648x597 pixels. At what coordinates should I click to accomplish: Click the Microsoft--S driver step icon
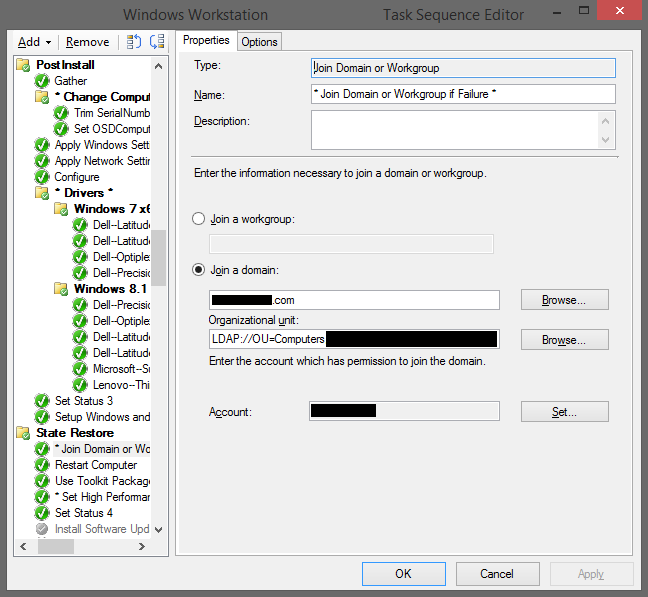pyautogui.click(x=80, y=369)
